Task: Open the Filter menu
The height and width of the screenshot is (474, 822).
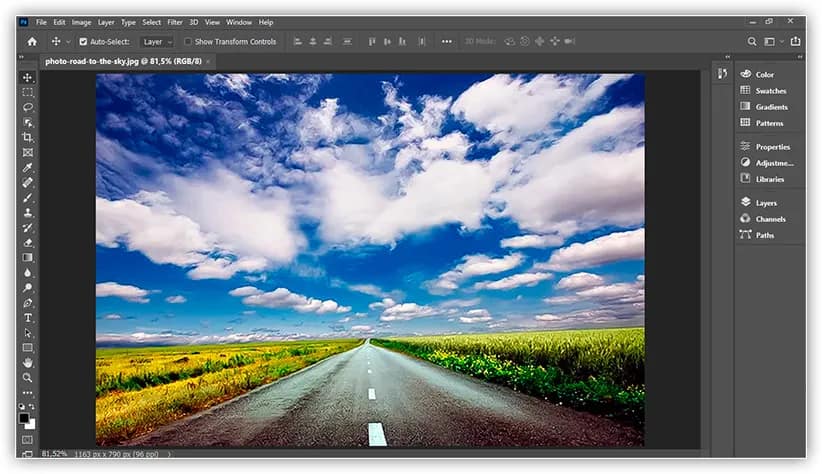Action: click(175, 22)
